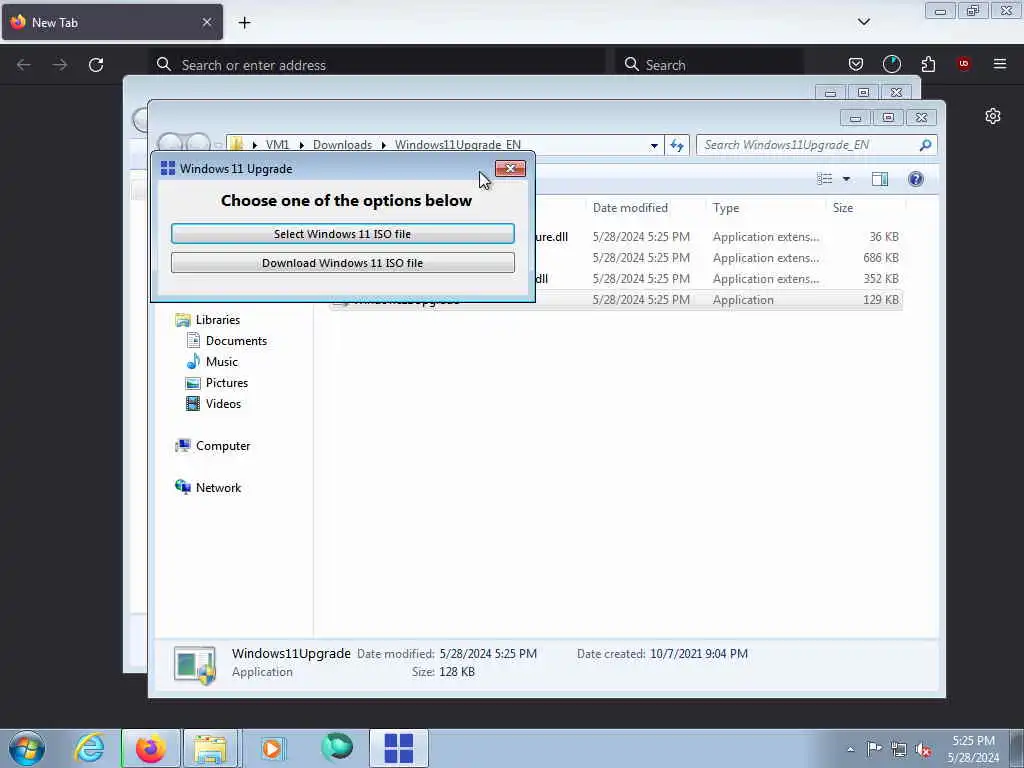Click the Firefox address bar
This screenshot has width=1024, height=768.
(x=377, y=65)
